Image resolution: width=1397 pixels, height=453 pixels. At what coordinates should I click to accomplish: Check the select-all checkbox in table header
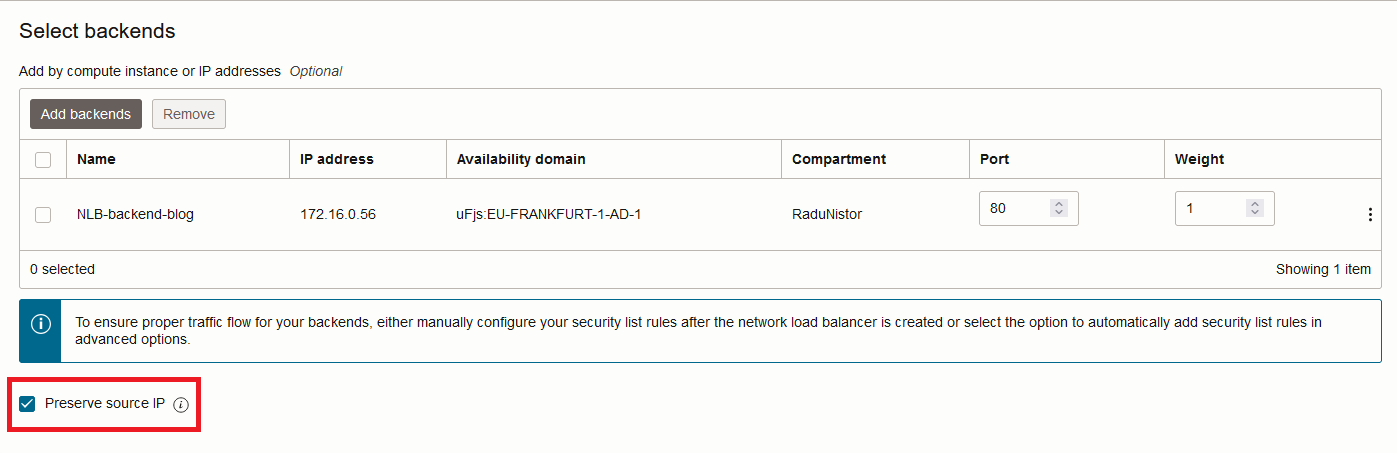[43, 159]
